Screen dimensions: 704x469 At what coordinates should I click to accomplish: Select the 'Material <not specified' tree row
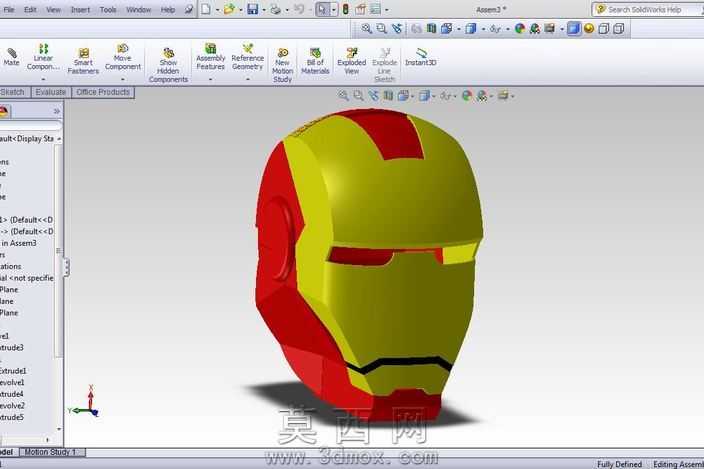tap(27, 278)
